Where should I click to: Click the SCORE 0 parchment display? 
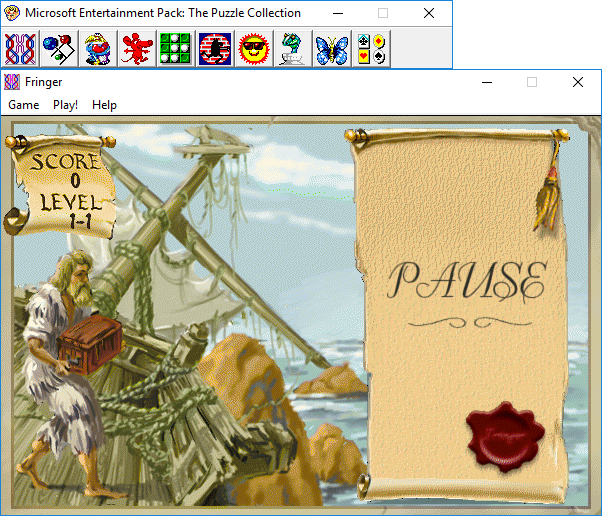point(65,170)
